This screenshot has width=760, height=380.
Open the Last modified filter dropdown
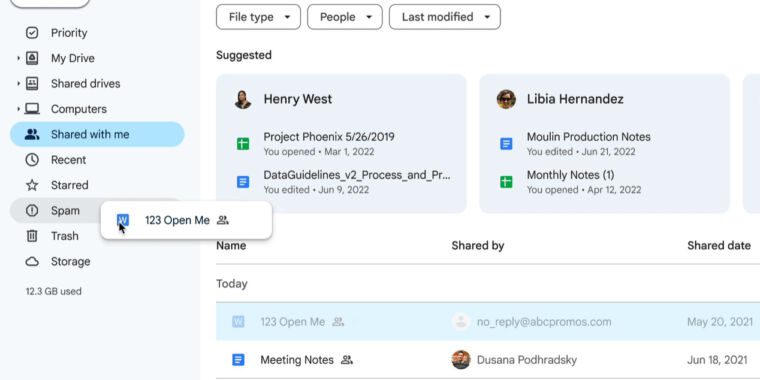click(x=444, y=17)
